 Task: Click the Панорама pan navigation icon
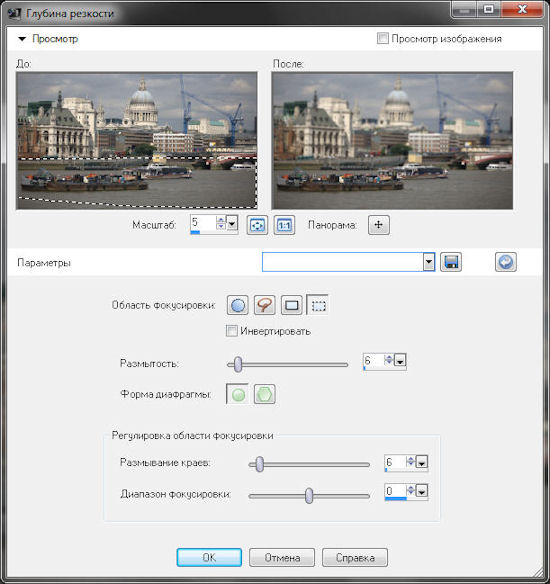click(379, 225)
